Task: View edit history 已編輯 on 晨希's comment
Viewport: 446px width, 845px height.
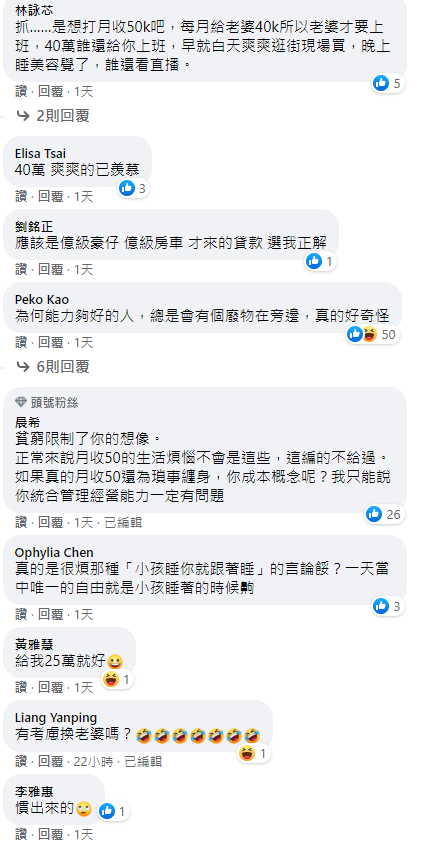Action: click(123, 523)
